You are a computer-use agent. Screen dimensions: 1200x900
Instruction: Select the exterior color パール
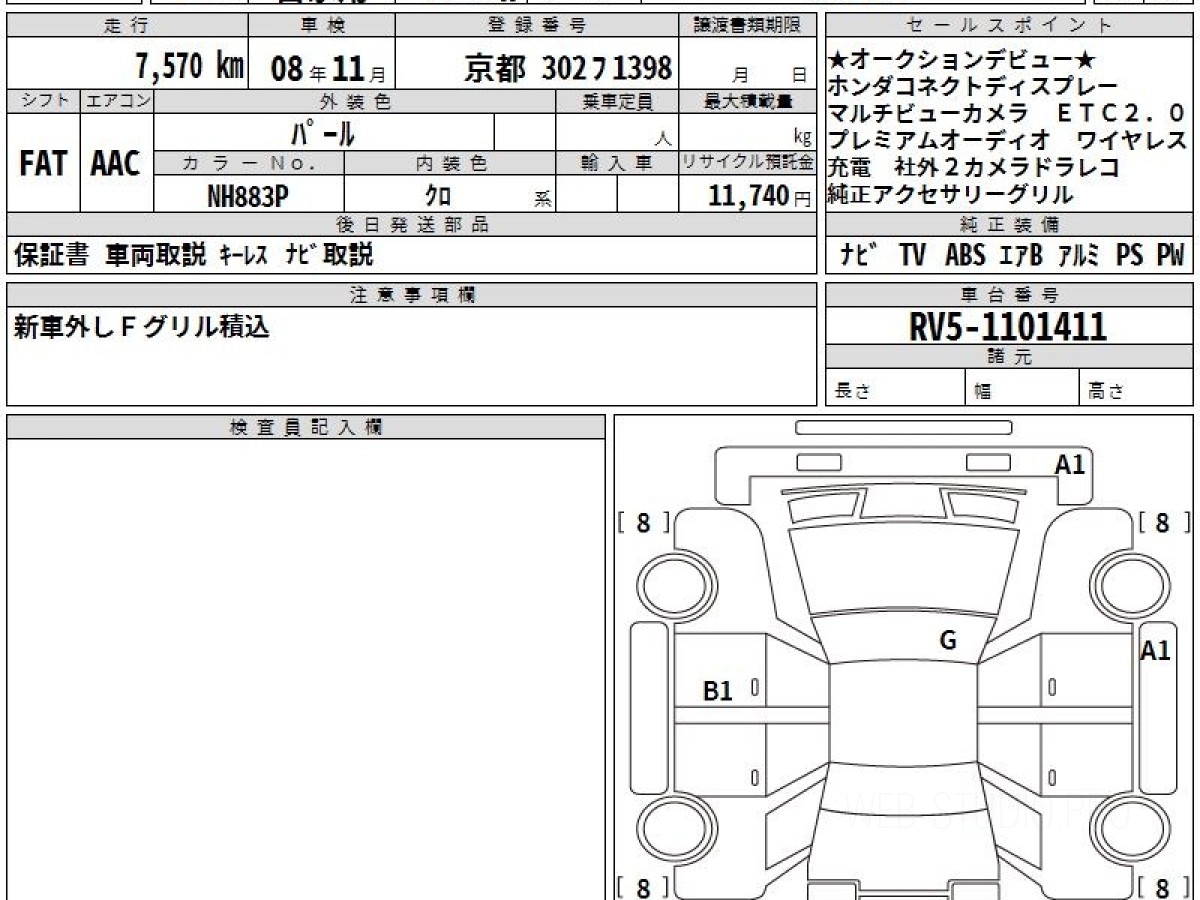[323, 132]
